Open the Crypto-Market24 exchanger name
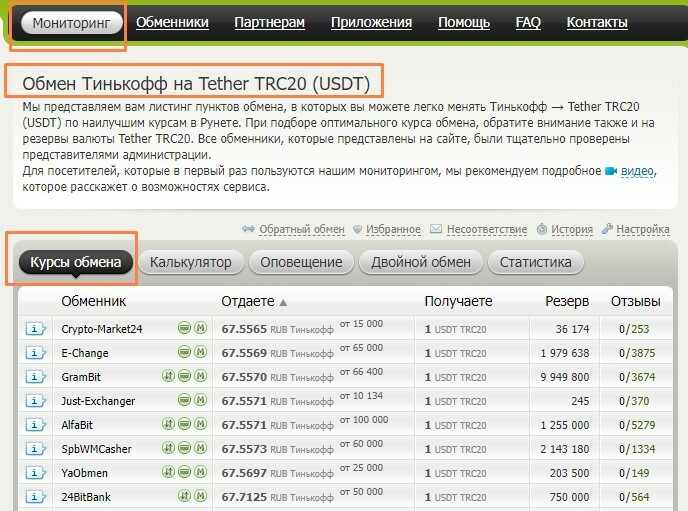Viewport: 688px width, 511px height. coord(102,329)
